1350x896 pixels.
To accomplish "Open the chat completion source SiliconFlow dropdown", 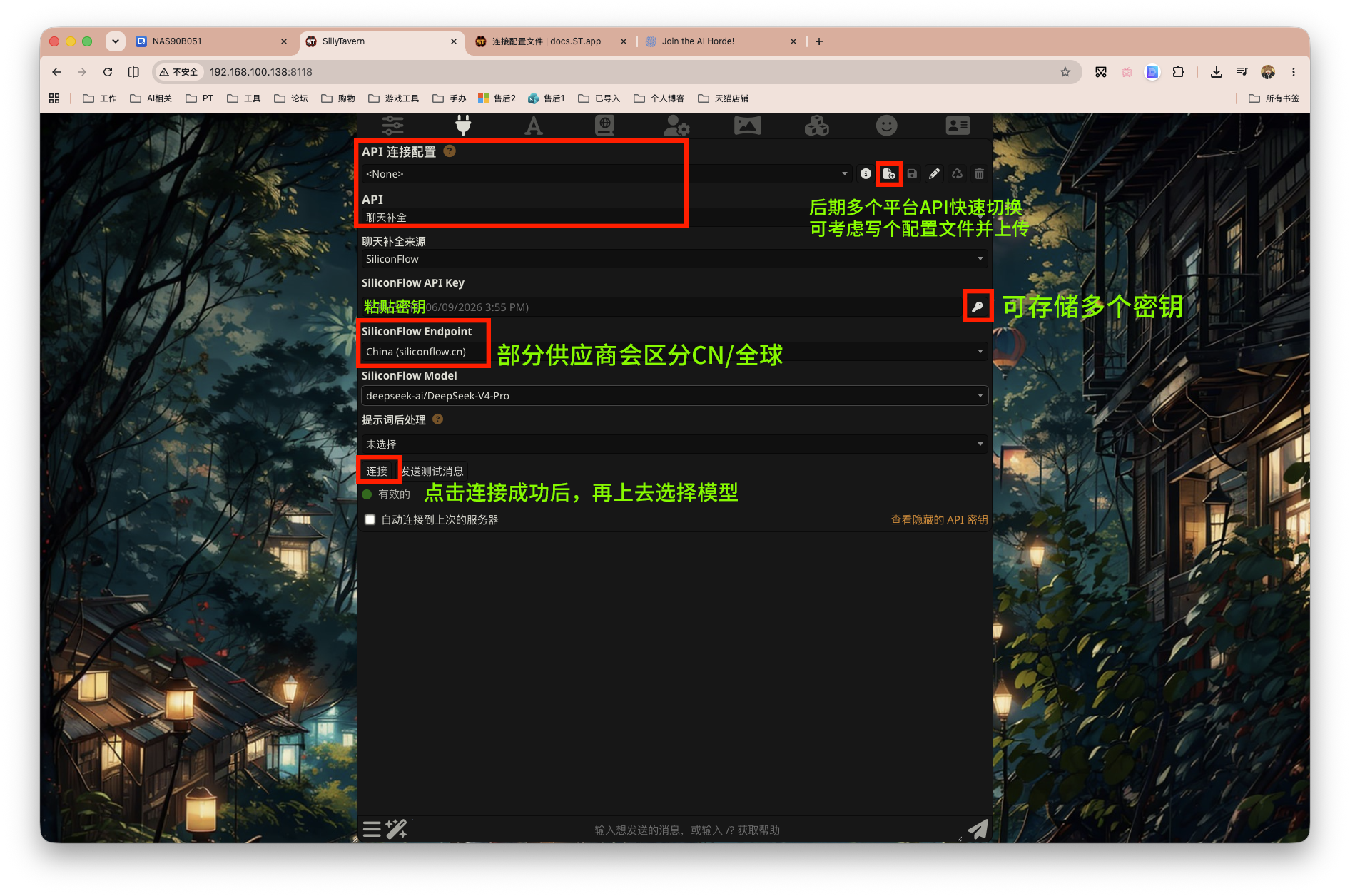I will tap(674, 259).
